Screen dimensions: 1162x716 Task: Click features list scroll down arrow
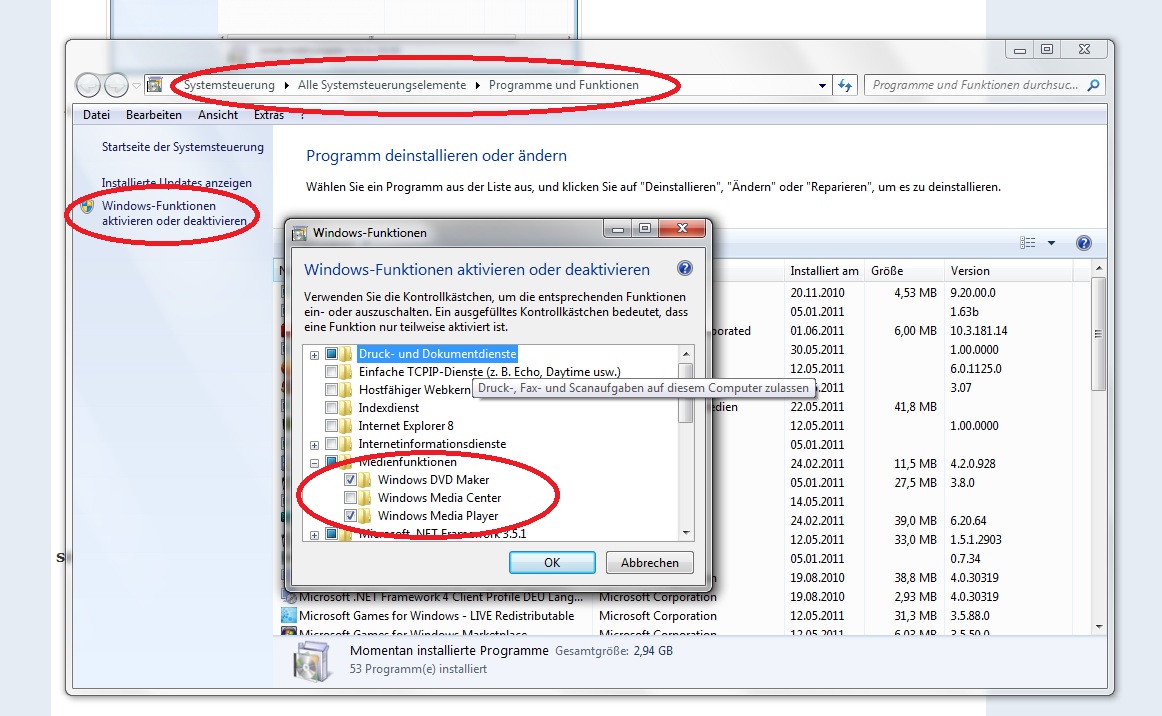686,533
